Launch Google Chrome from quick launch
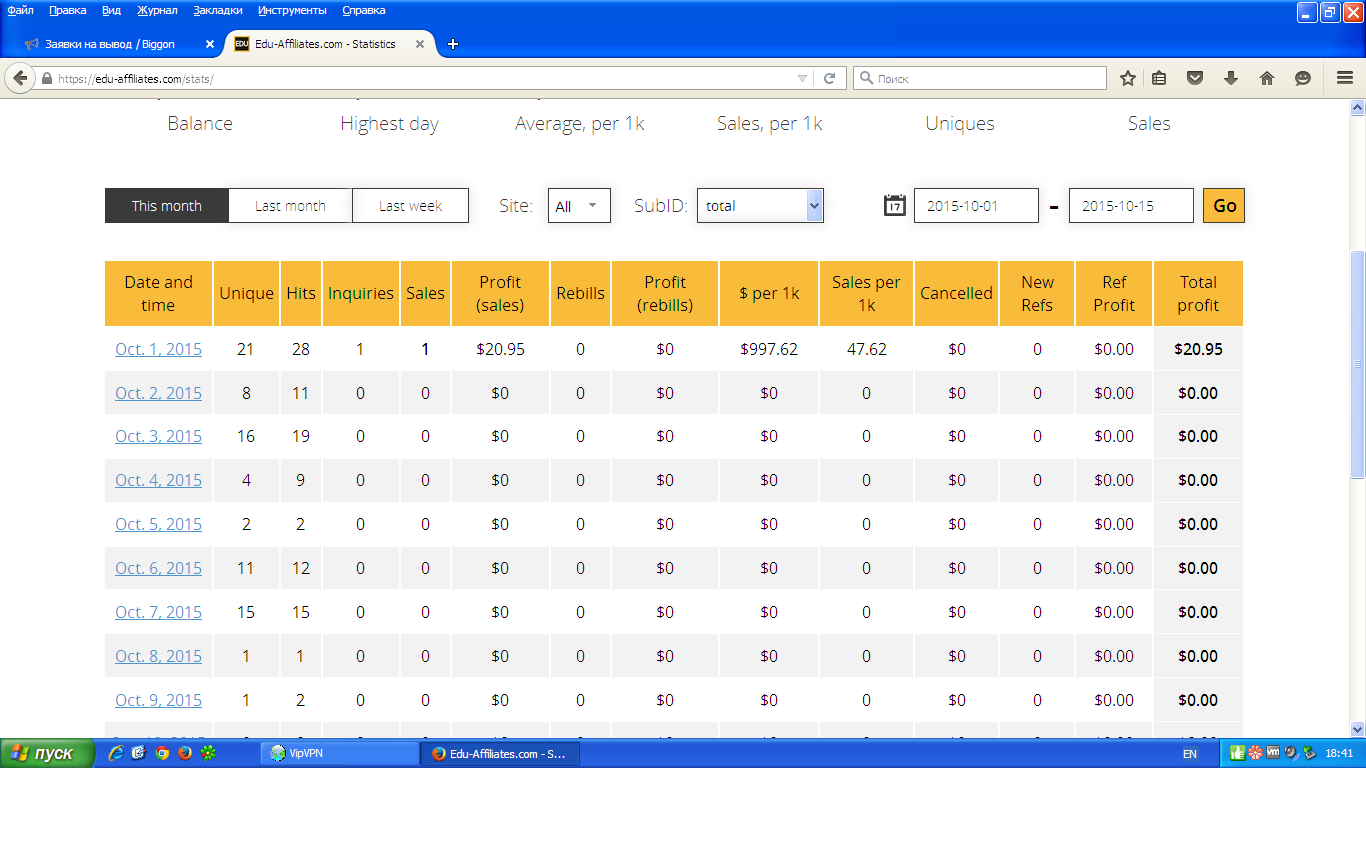1366x848 pixels. click(162, 753)
